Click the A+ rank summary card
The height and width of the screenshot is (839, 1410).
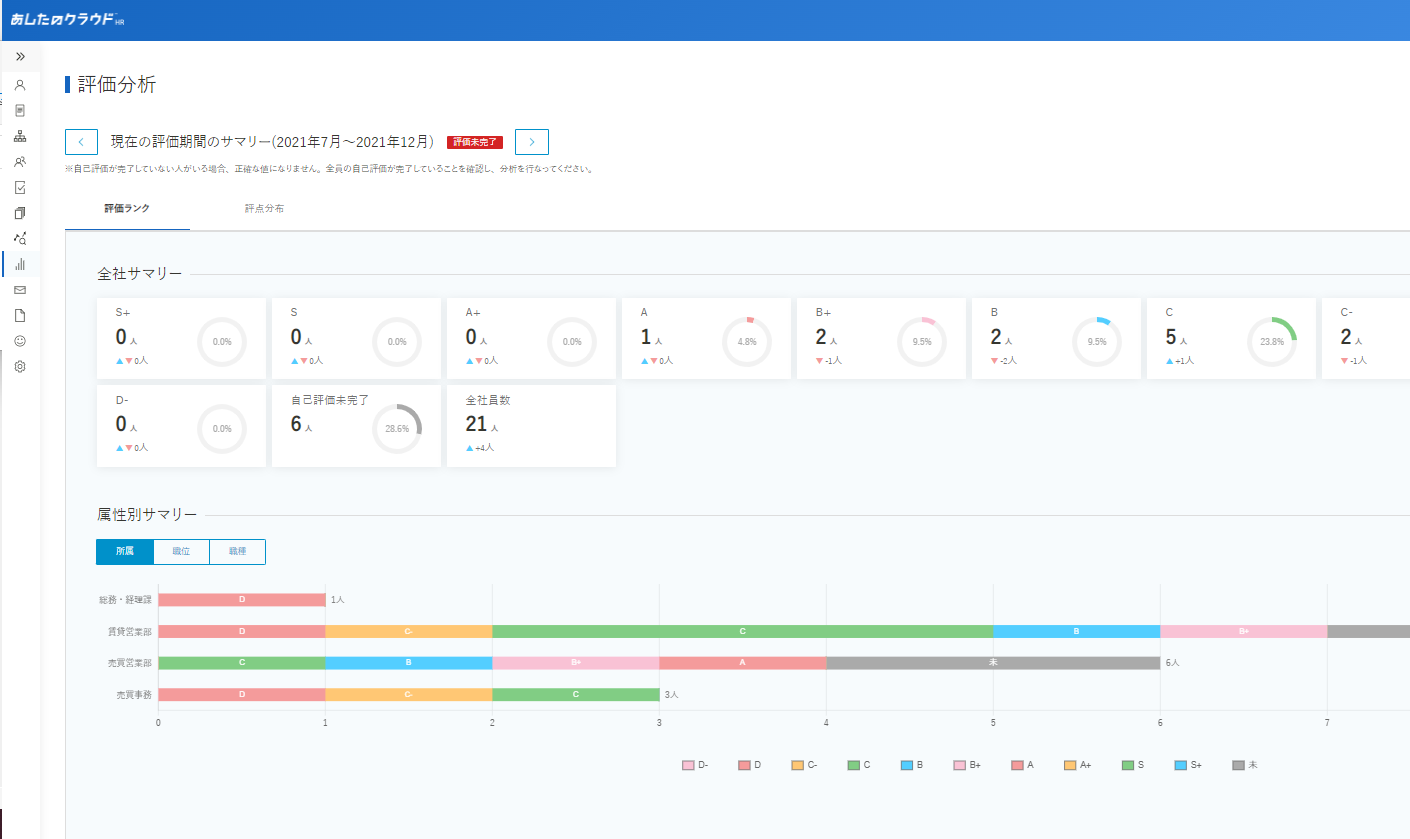531,339
